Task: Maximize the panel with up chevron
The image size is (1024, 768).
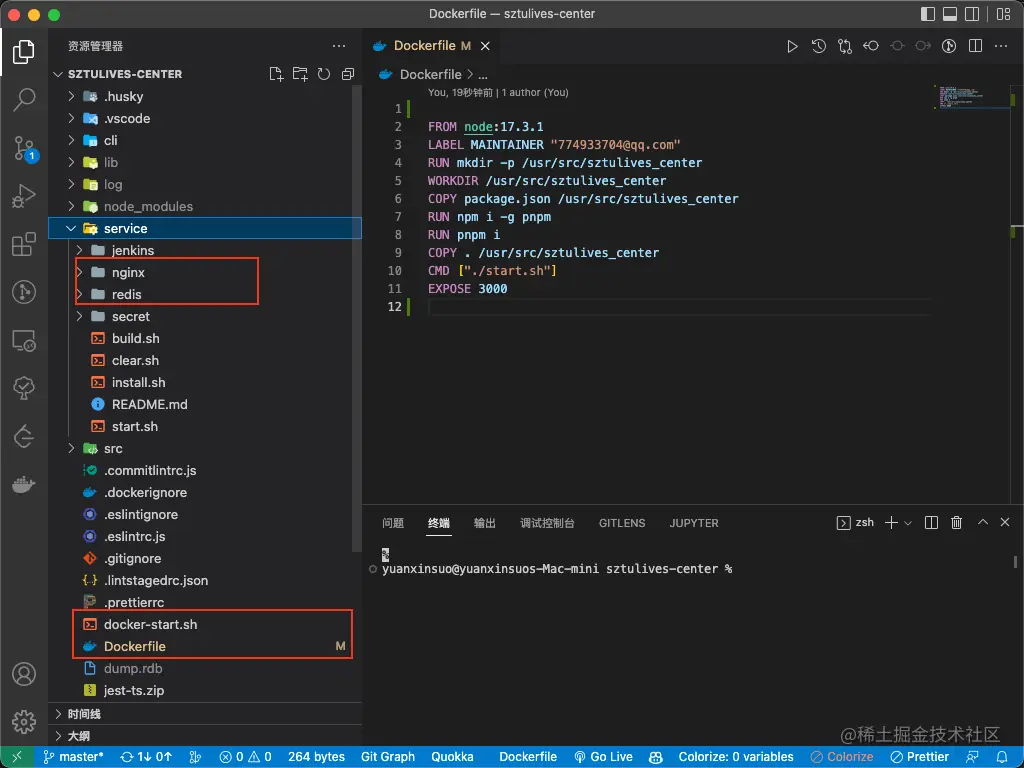Action: 982,522
